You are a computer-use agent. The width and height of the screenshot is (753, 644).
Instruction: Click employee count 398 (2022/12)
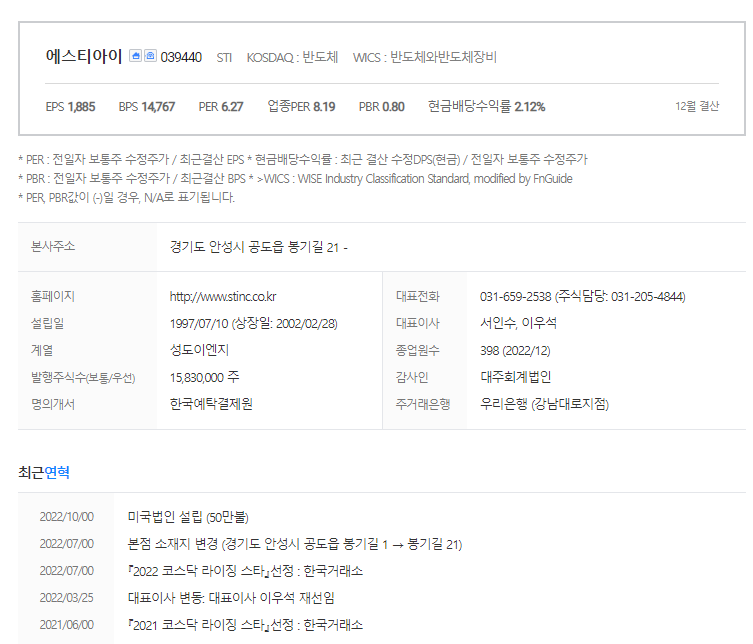[515, 351]
